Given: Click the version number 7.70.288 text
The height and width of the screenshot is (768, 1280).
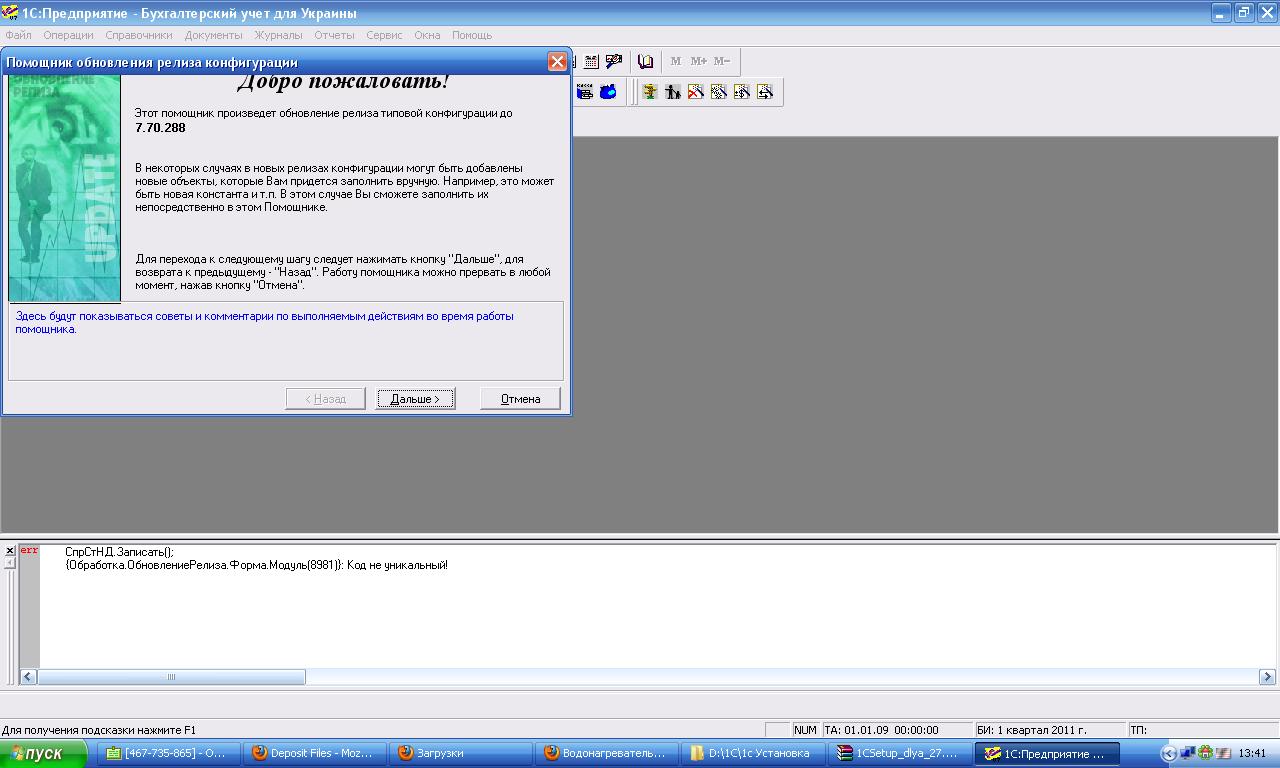Looking at the screenshot, I should tap(160, 127).
